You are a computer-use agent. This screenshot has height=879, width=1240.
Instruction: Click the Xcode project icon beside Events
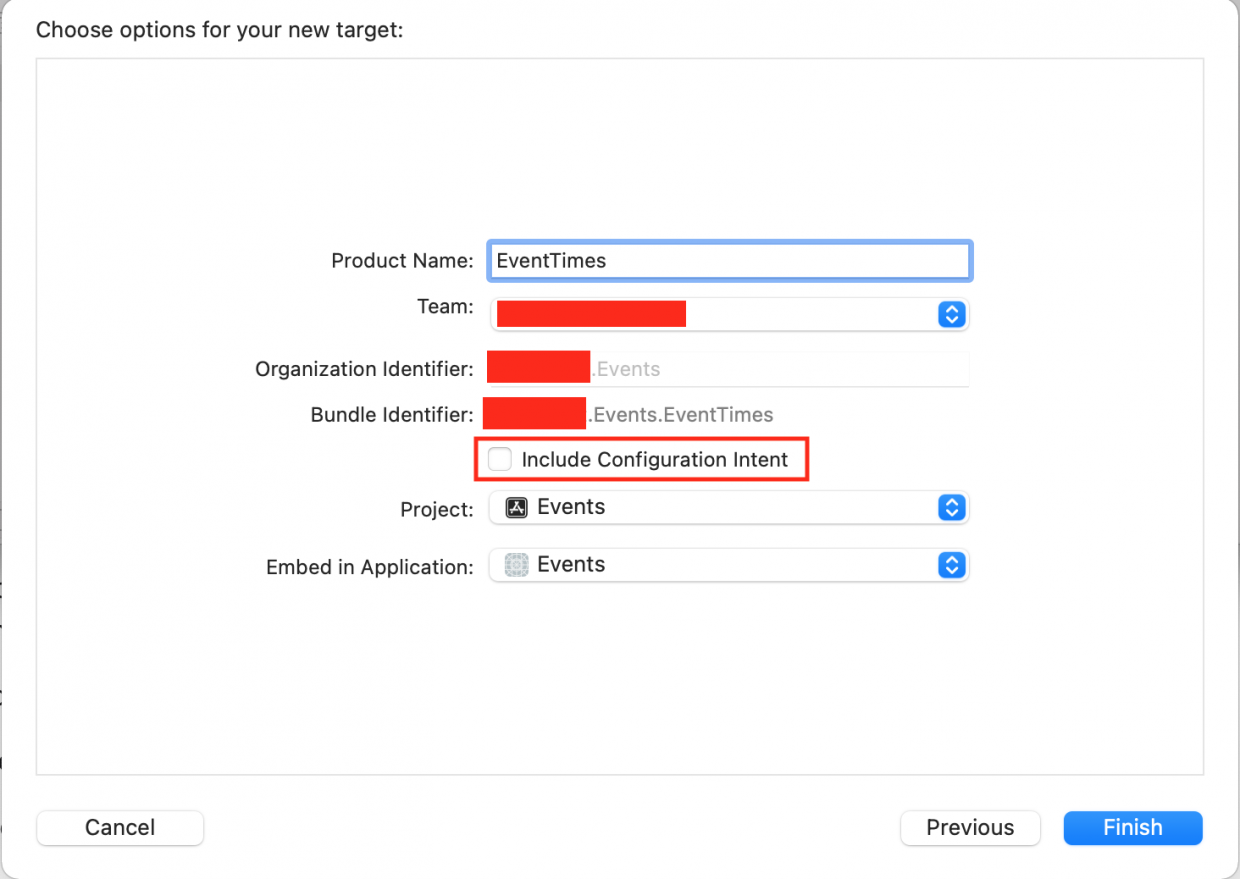(516, 508)
